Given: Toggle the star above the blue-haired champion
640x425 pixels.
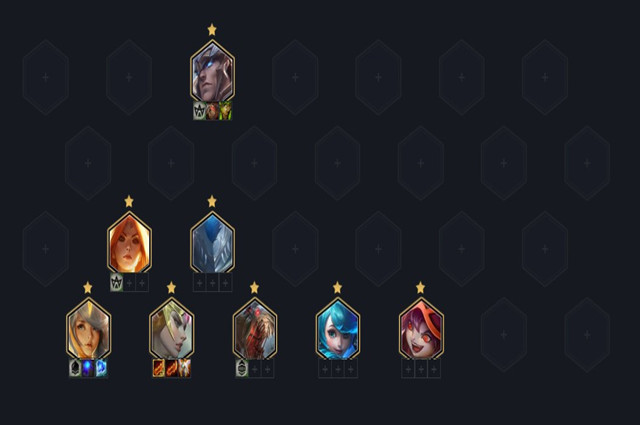Looking at the screenshot, I should coord(338,288).
